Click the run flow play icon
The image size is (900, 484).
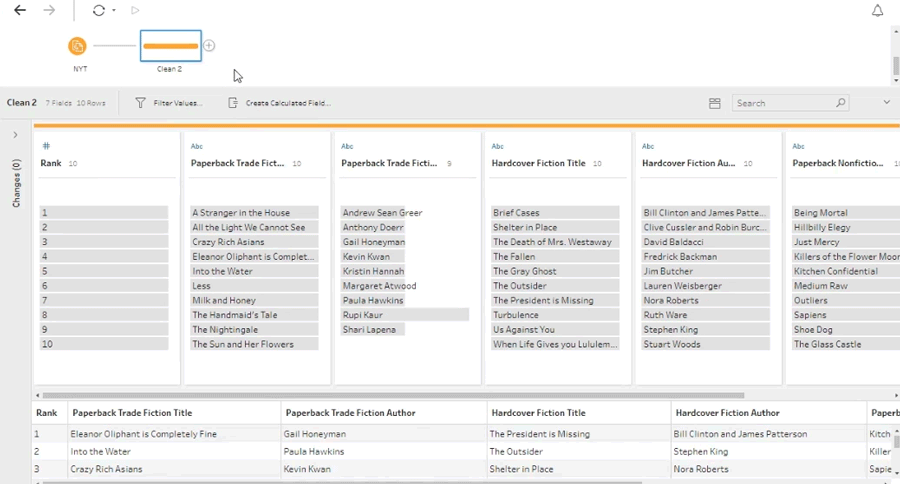point(135,11)
